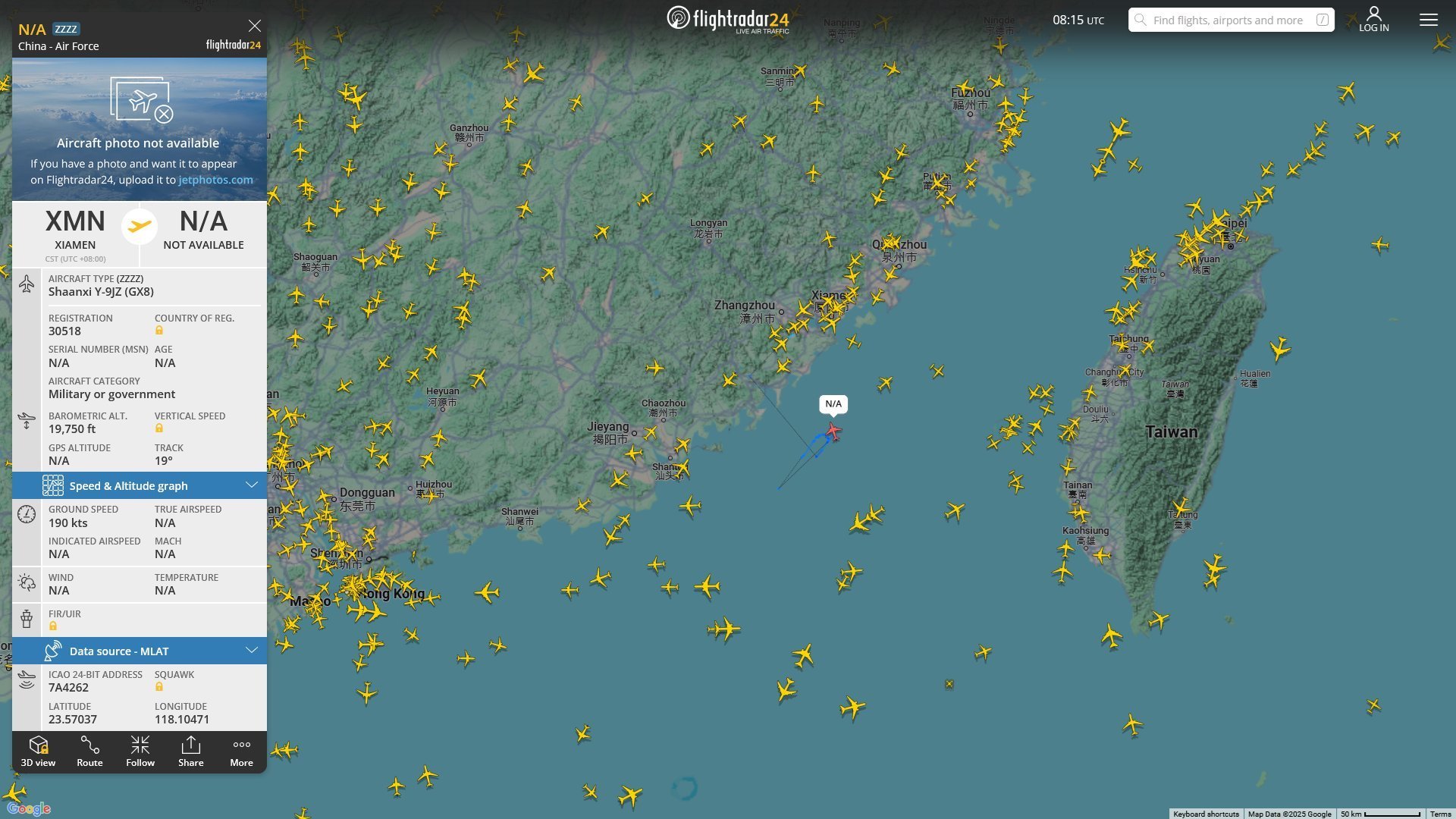Click the Flightradar24 logo
Screen dimensions: 1456x819
(728, 19)
